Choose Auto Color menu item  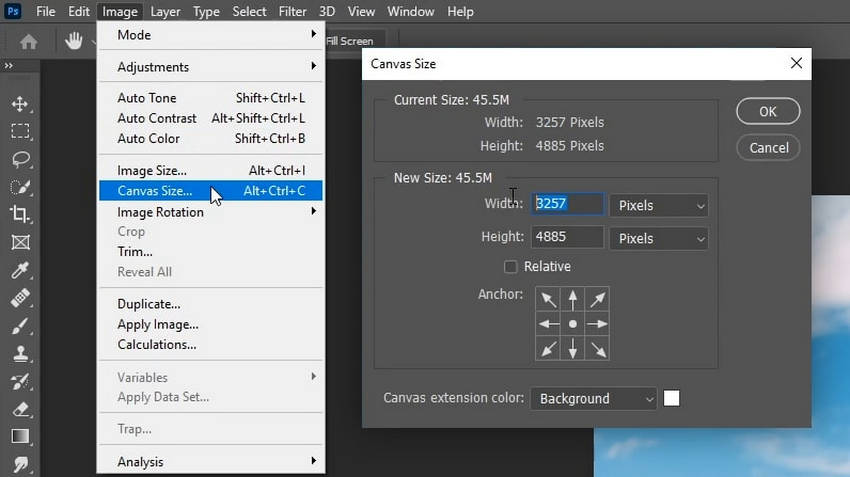pos(211,138)
